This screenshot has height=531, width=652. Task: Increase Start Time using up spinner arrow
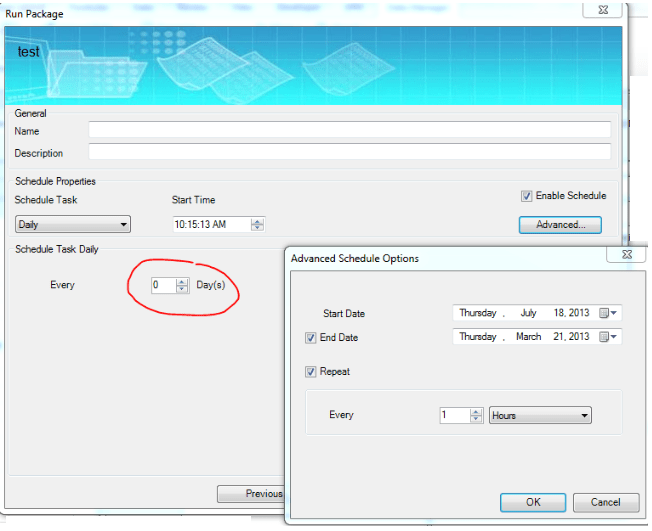[258, 221]
